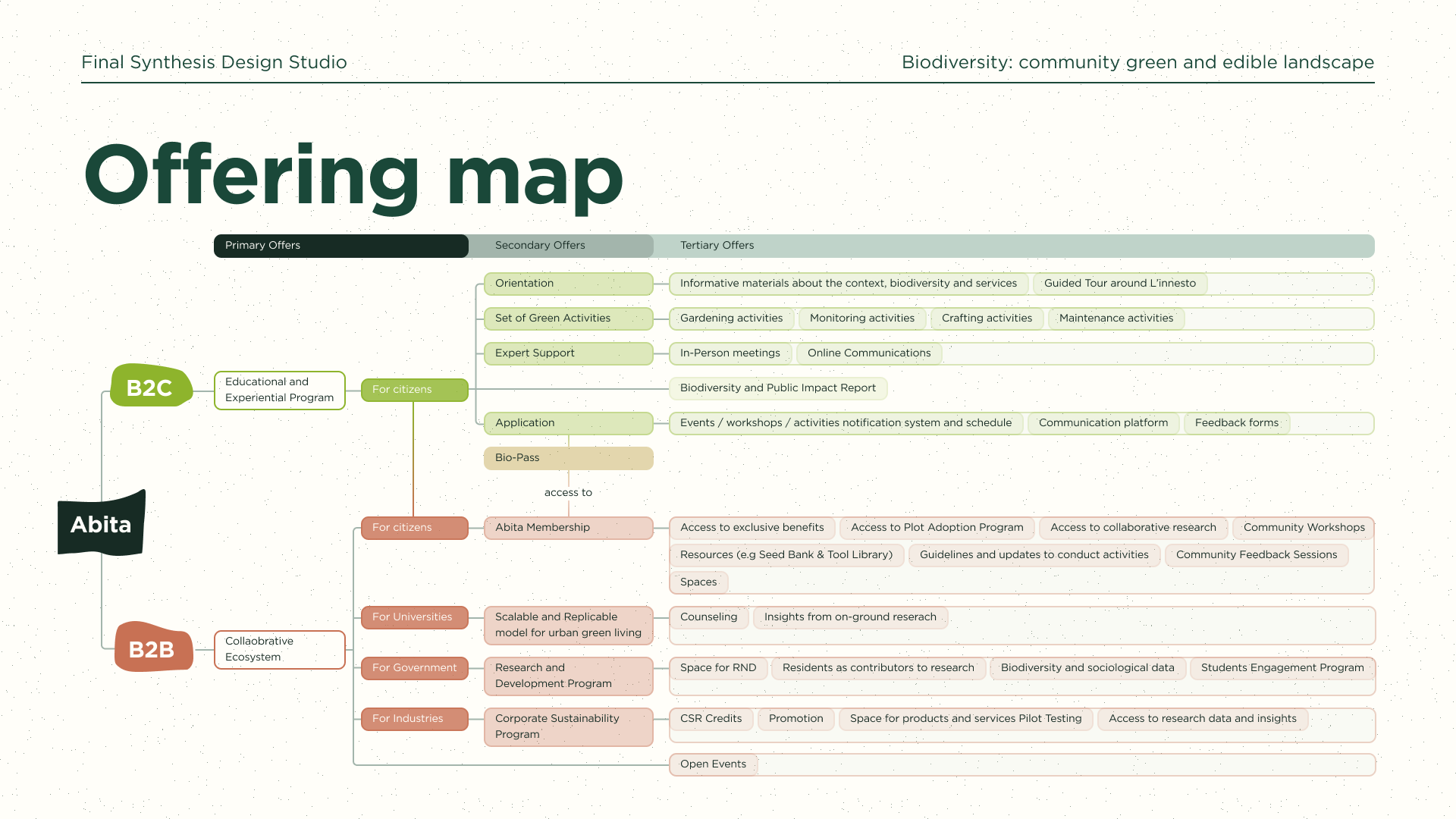Select the For Government node
The image size is (1456, 819).
415,668
